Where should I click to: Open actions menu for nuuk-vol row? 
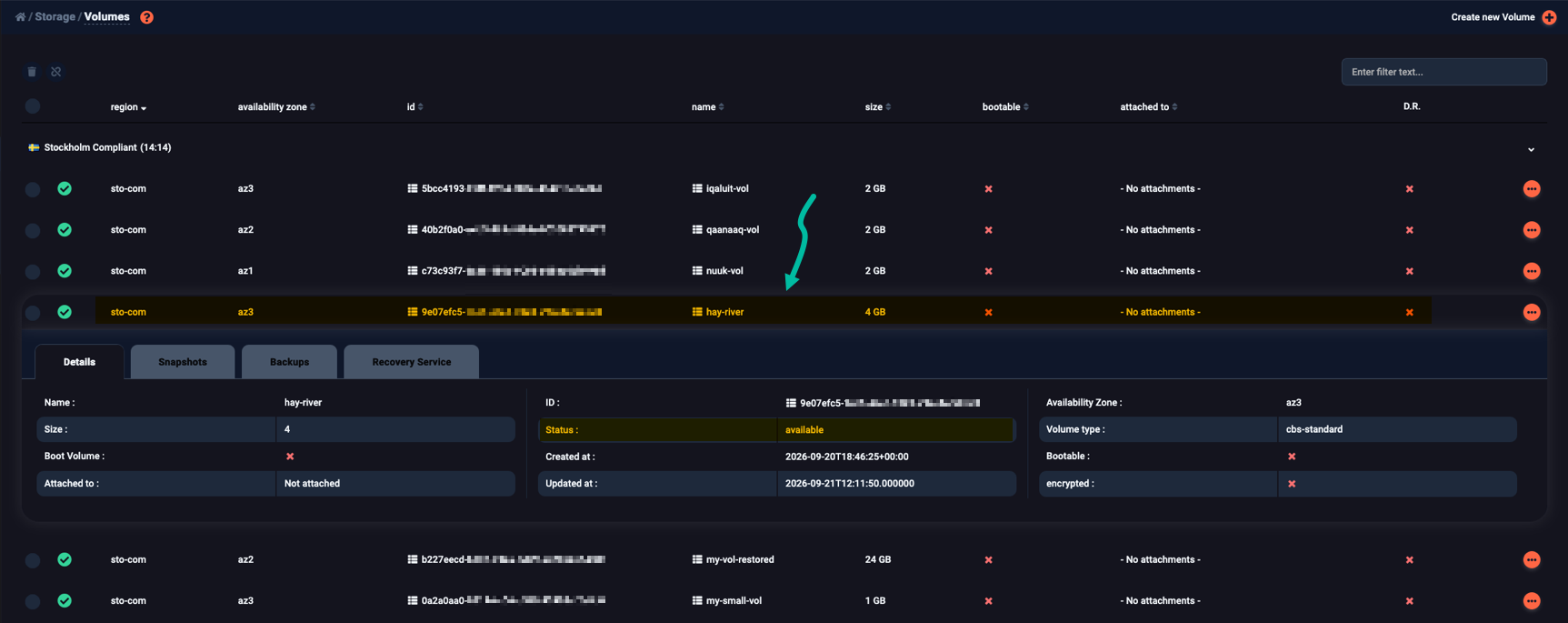[x=1532, y=271]
